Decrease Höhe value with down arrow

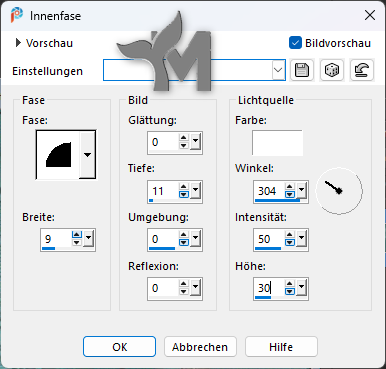(290, 292)
